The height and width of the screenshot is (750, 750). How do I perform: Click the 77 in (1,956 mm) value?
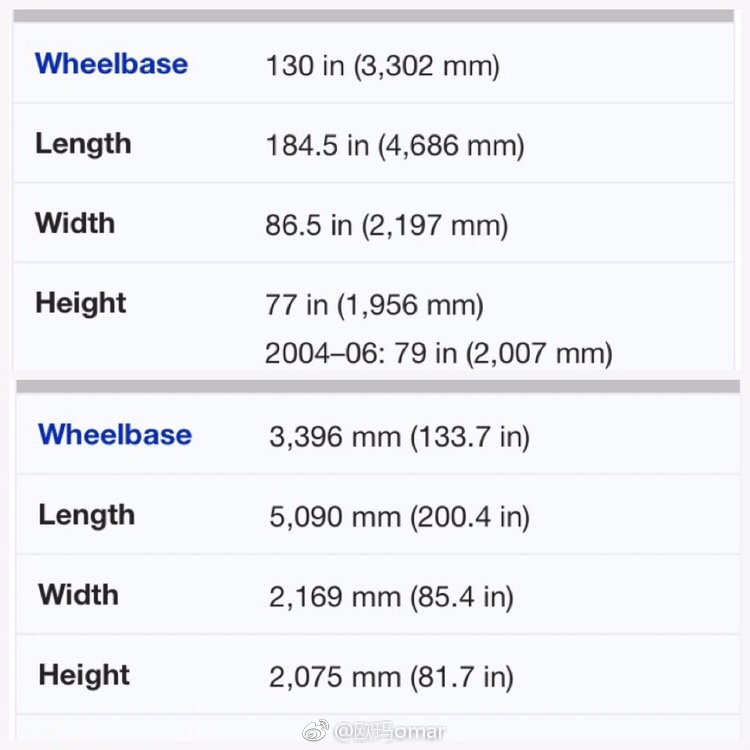click(375, 305)
